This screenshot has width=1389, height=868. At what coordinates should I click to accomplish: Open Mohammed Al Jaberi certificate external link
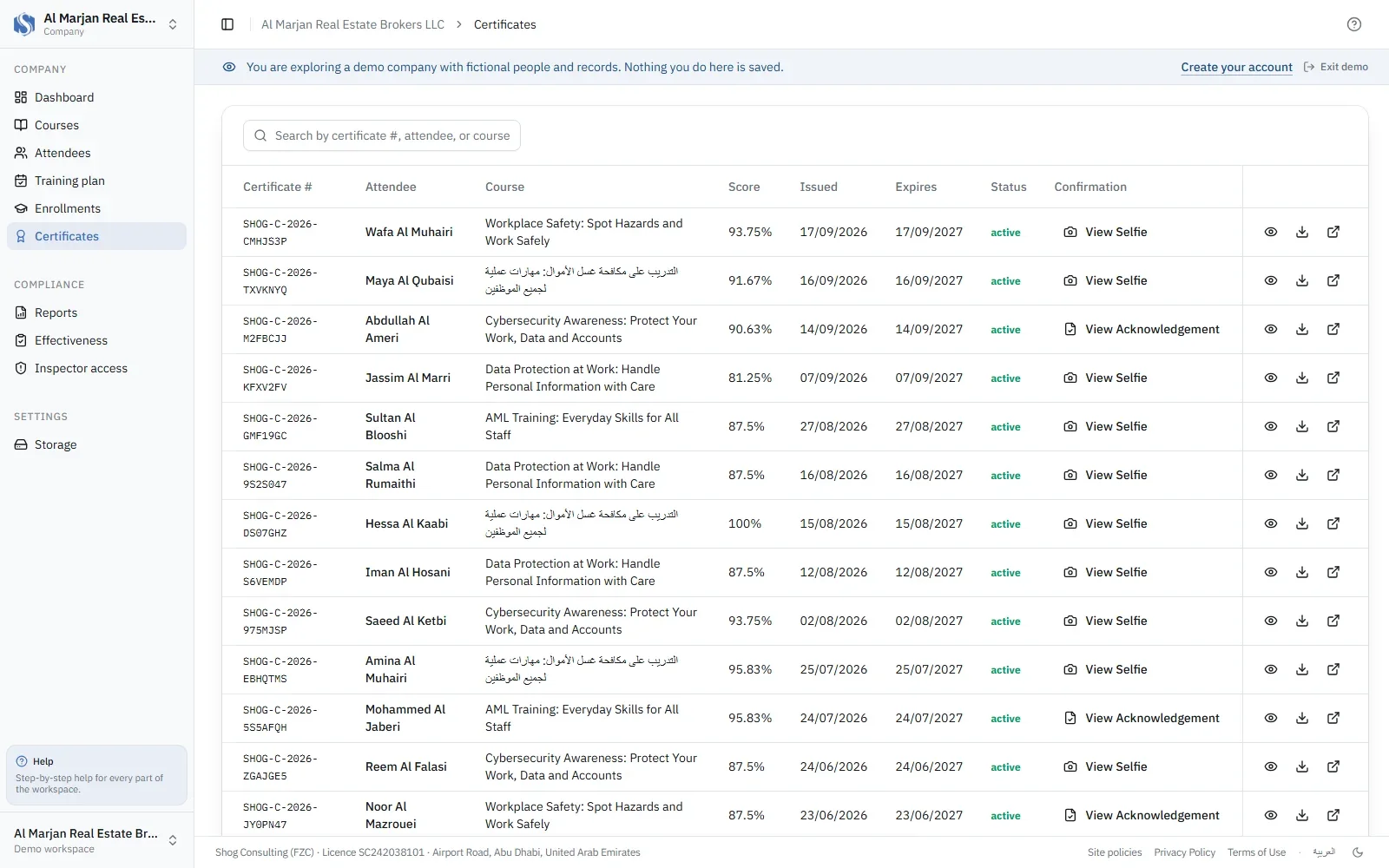(x=1333, y=718)
